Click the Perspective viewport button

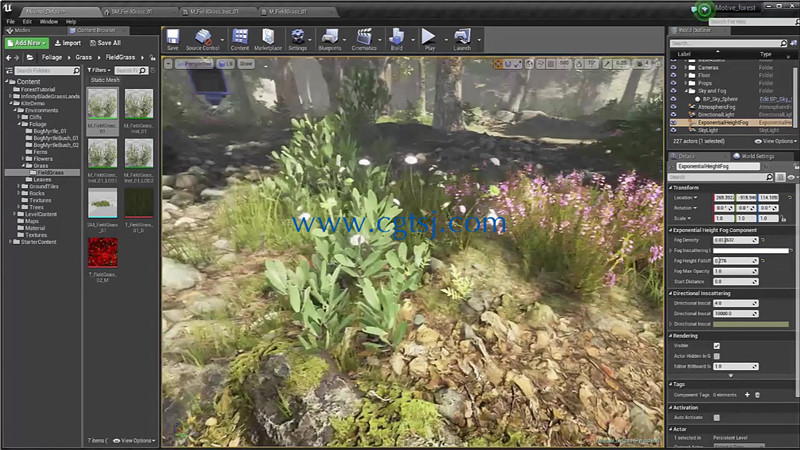click(194, 64)
